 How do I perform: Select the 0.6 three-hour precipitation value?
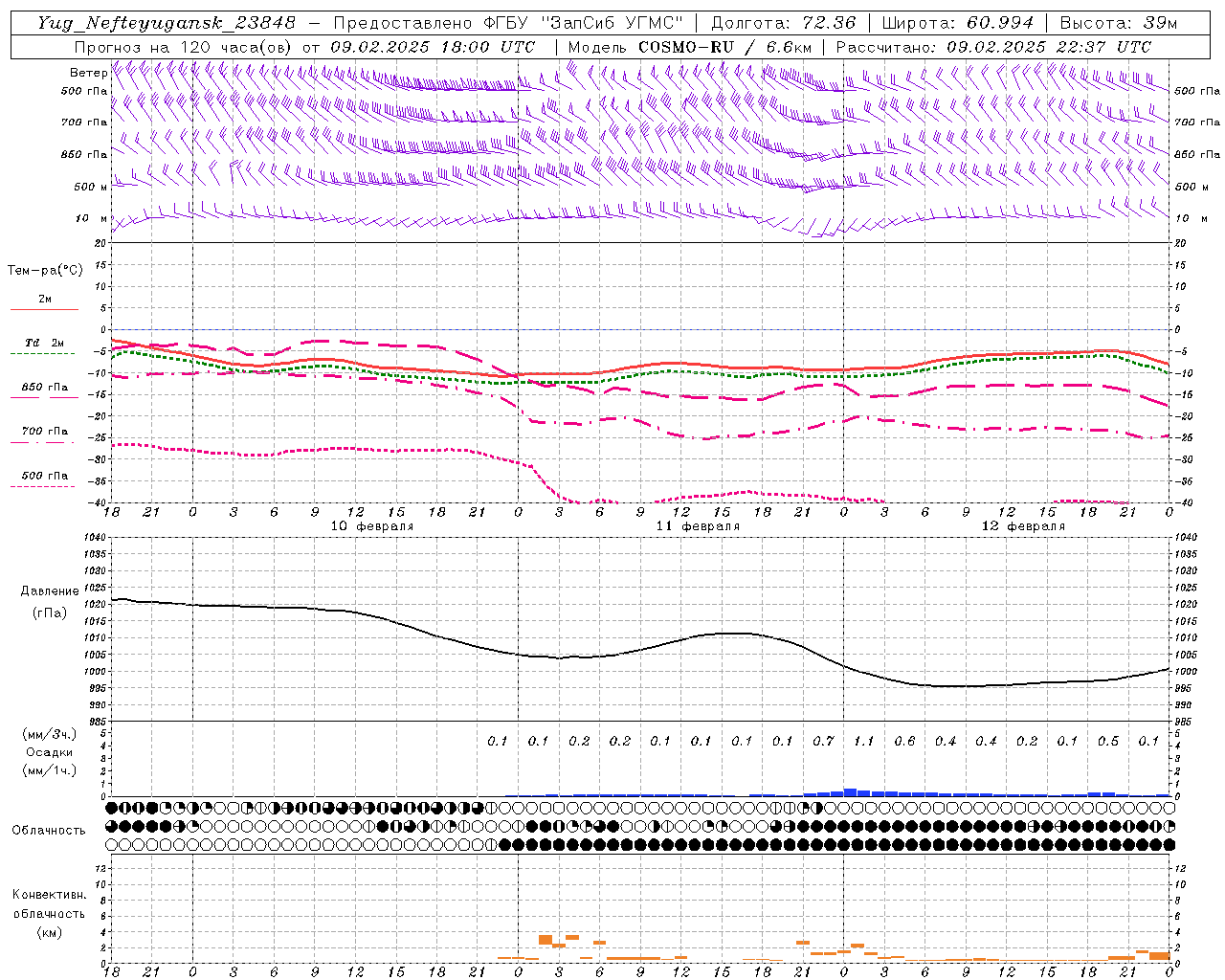point(904,741)
